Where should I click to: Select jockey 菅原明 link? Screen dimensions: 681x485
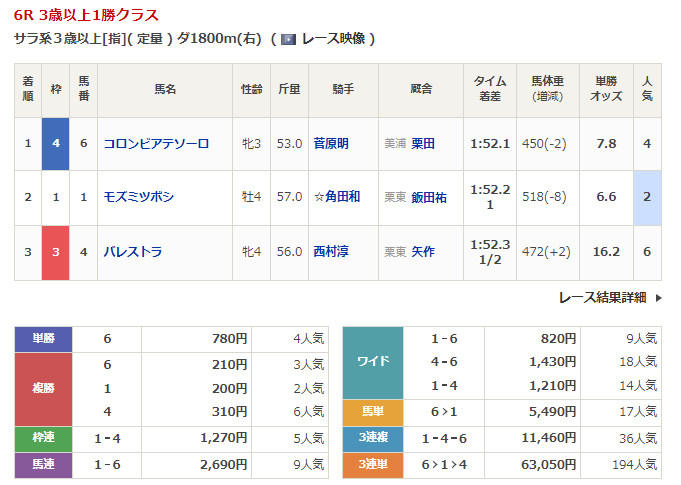[x=330, y=143]
